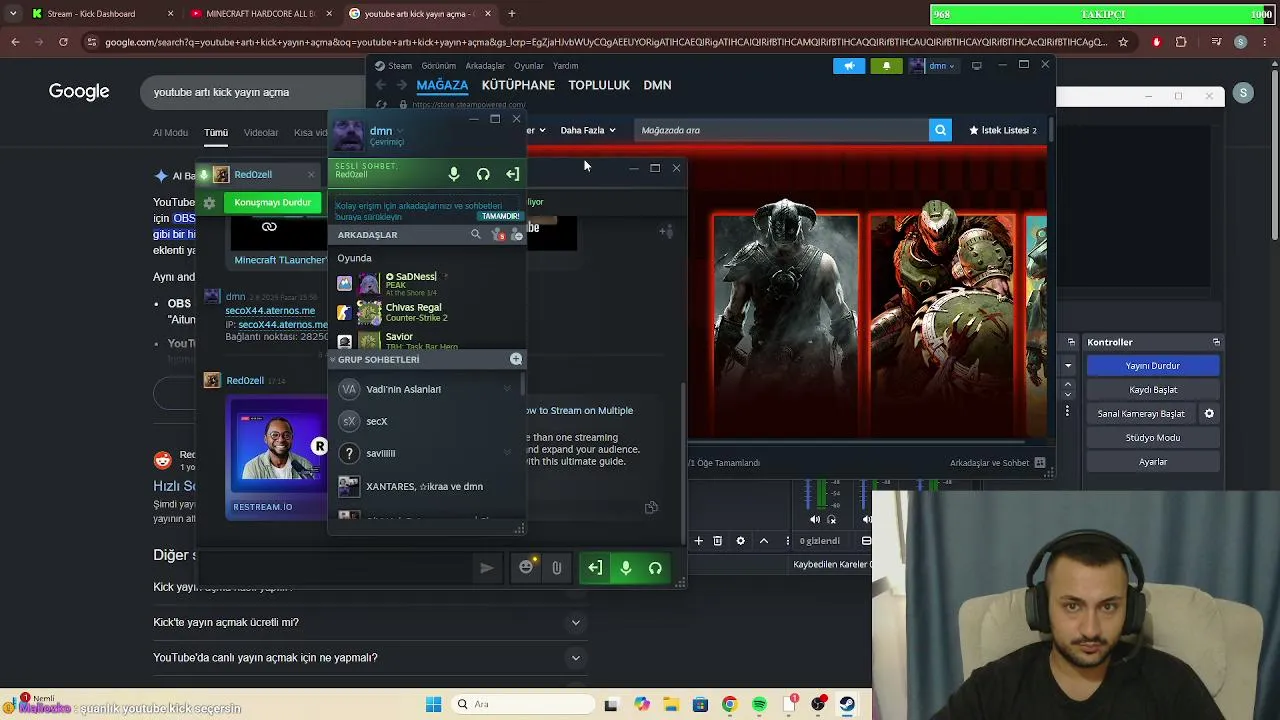Mute microphone in friends list voice bar
Viewport: 1280px width, 720px height.
454,174
